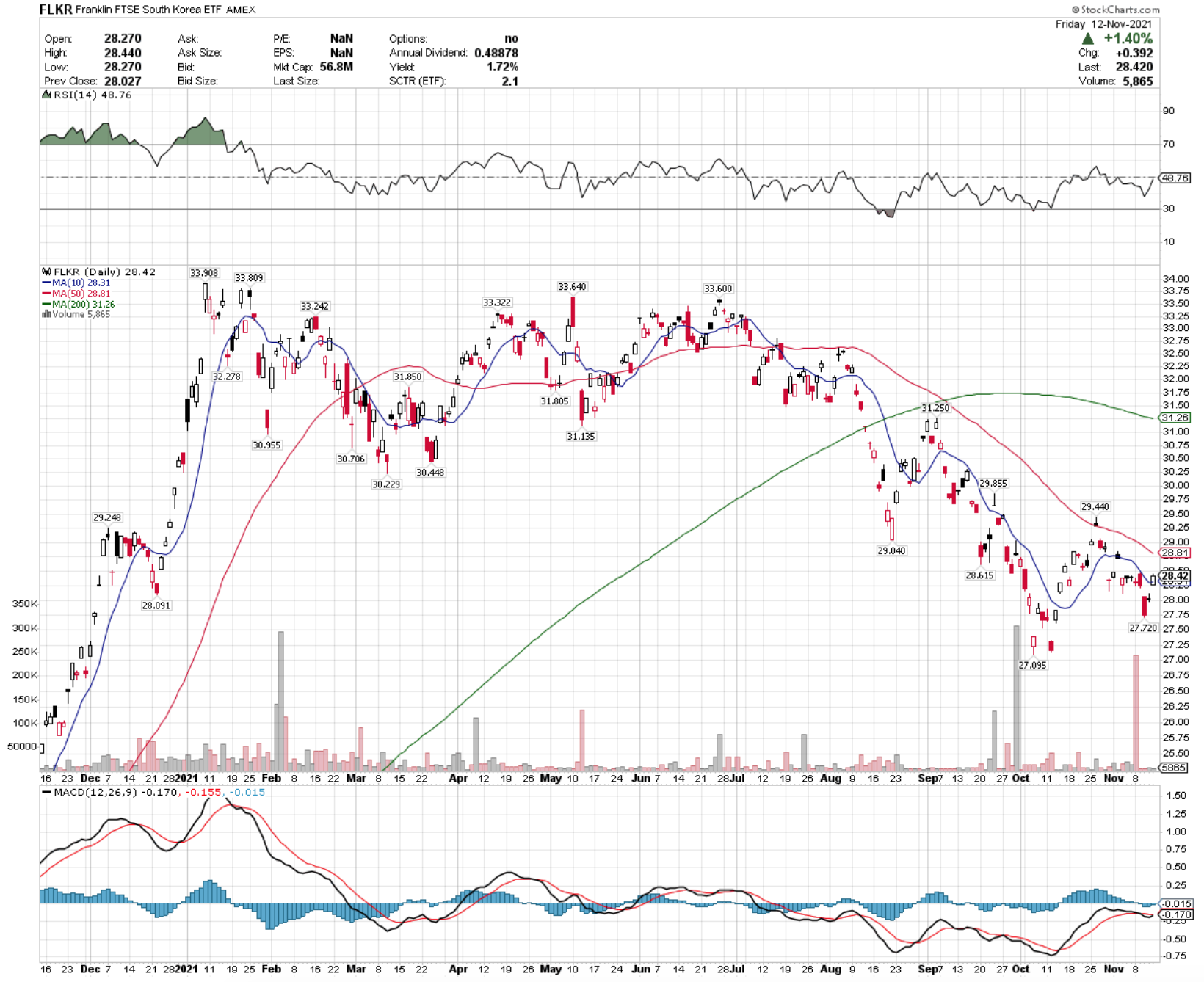Click the FLKR ticker symbol title
Viewport: 1204px width, 982px height.
pos(56,10)
